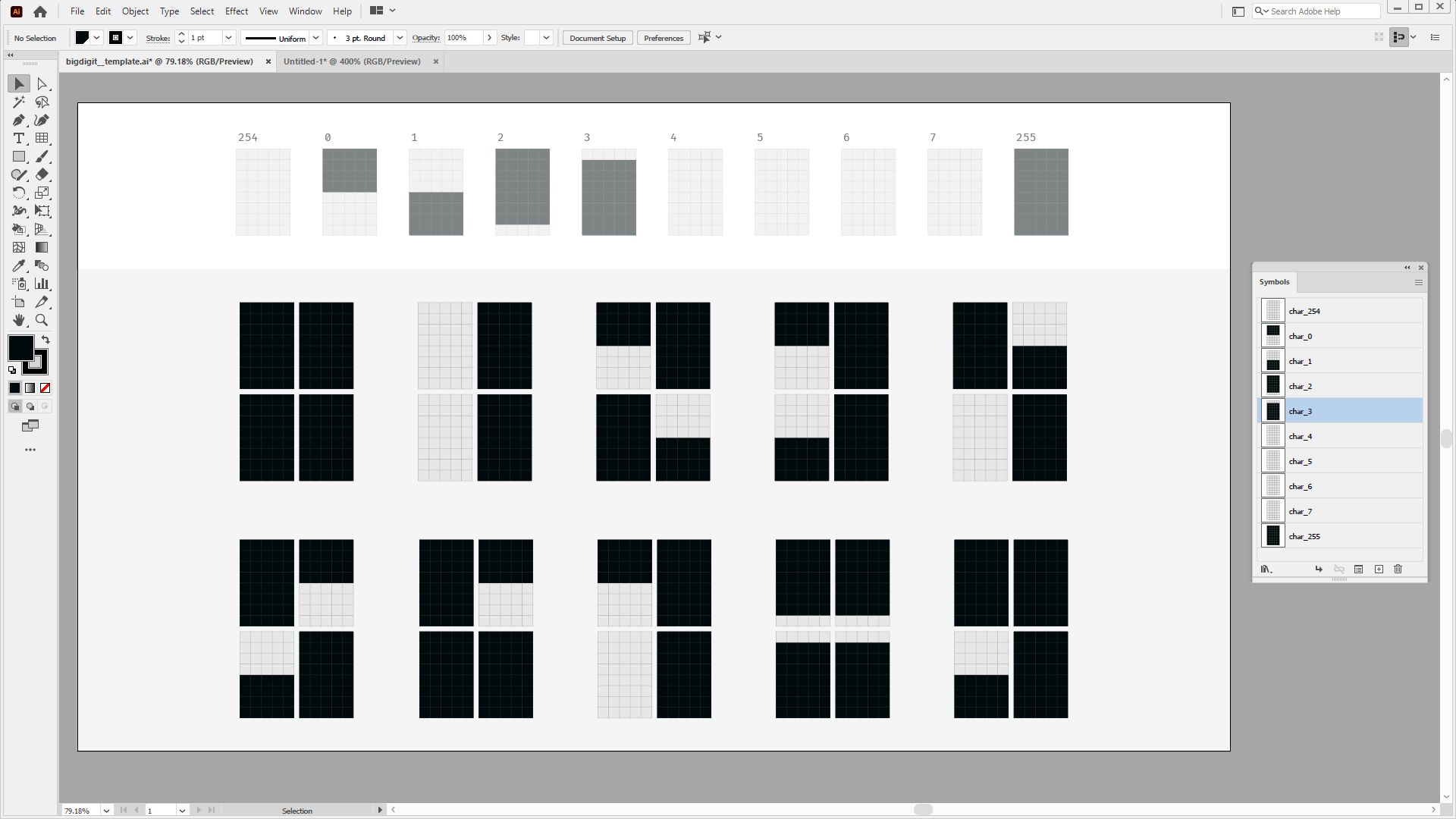Delete the selected symbol via trash icon
The image size is (1456, 819).
(1398, 569)
